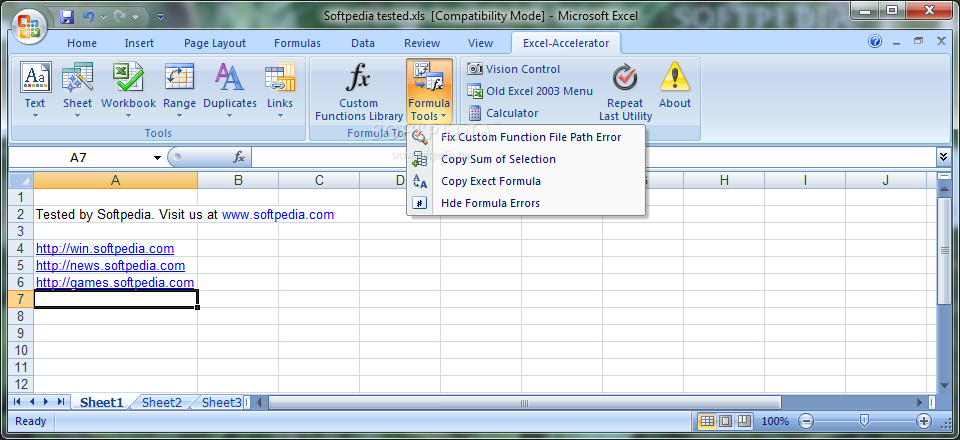Select the Excel-Accelerator tab
This screenshot has height=440, width=960.
click(x=566, y=43)
